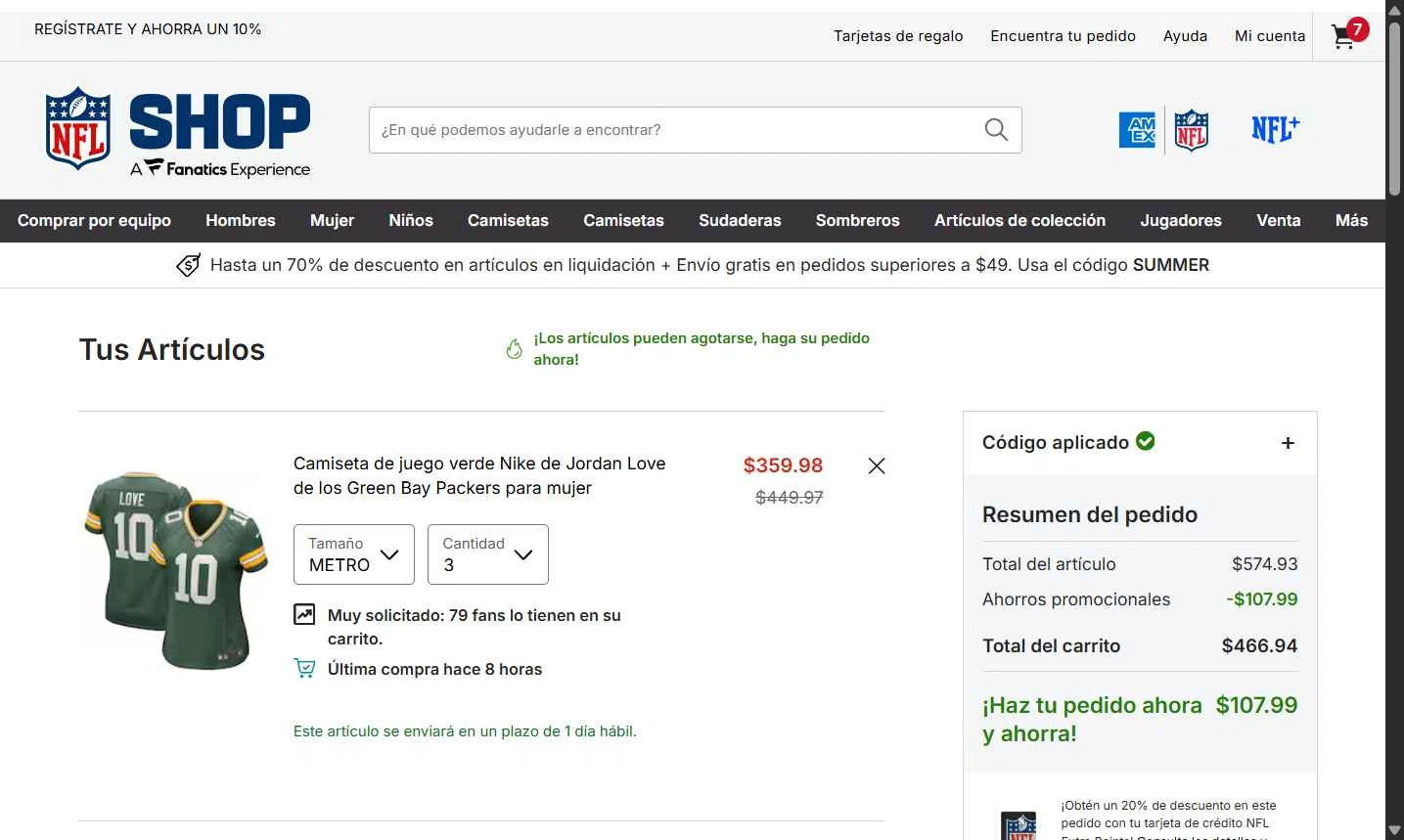Open the shopping cart icon with 7 items
This screenshot has height=840, width=1404.
point(1349,34)
